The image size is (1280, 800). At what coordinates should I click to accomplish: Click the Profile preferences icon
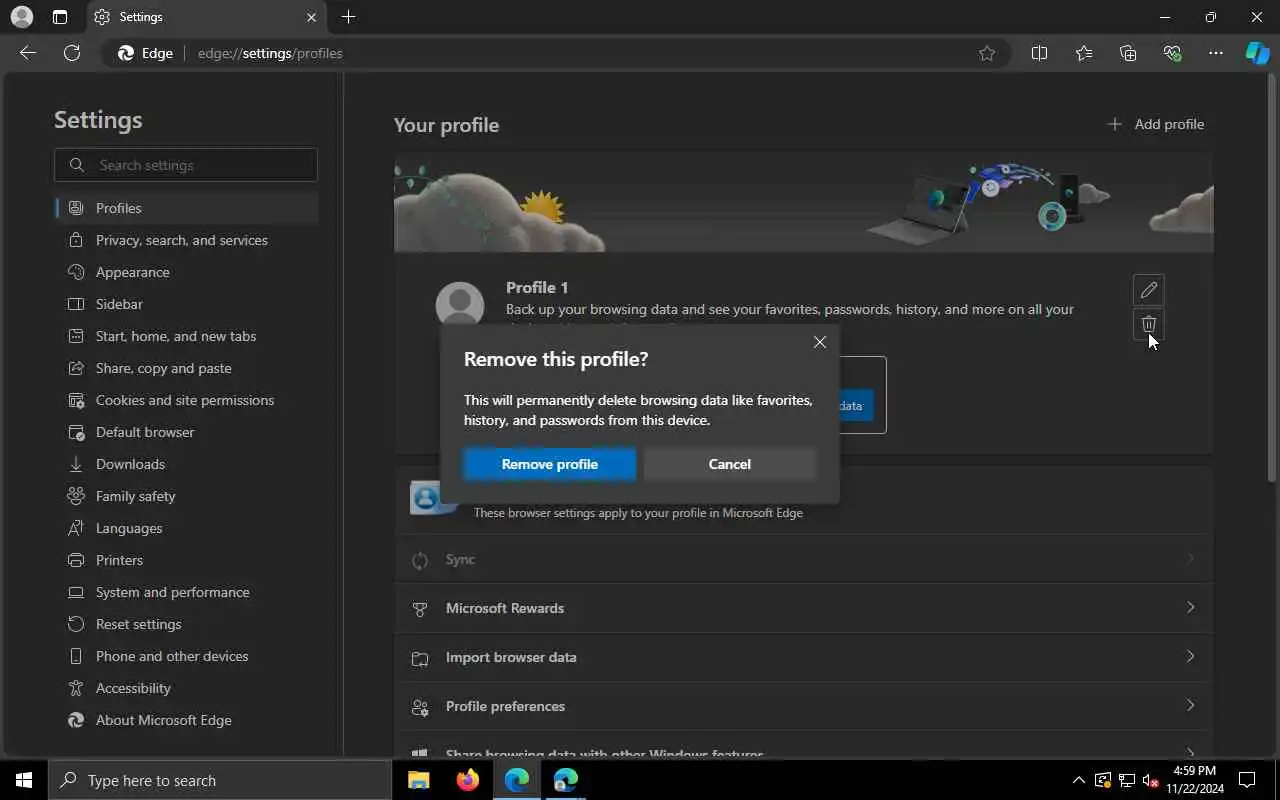coord(420,707)
